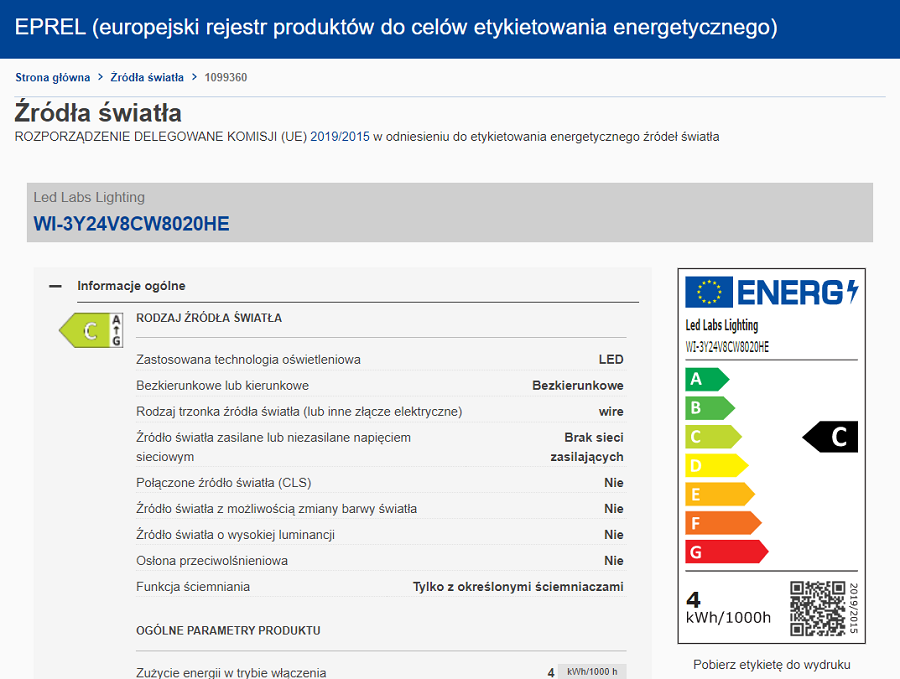This screenshot has height=679, width=900.
Task: Click Zużycie energii w trybie włączenia label
Action: pyautogui.click(x=231, y=672)
